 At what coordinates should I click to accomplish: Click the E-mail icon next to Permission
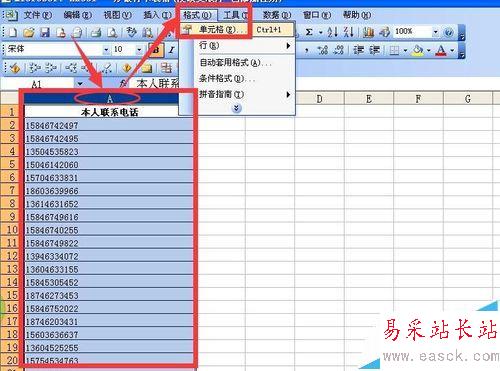pyautogui.click(x=77, y=32)
